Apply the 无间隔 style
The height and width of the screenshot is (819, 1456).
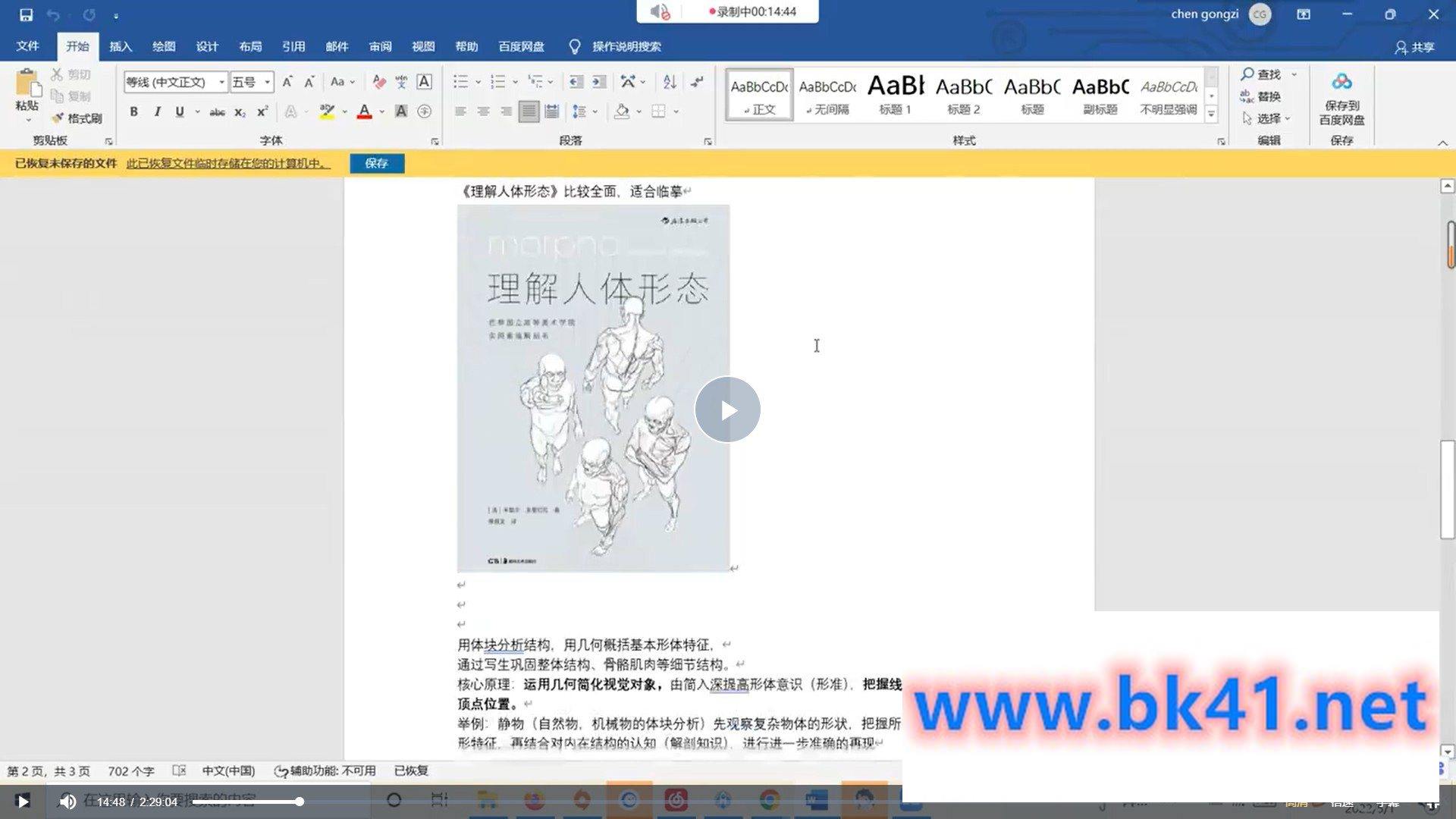coord(827,94)
